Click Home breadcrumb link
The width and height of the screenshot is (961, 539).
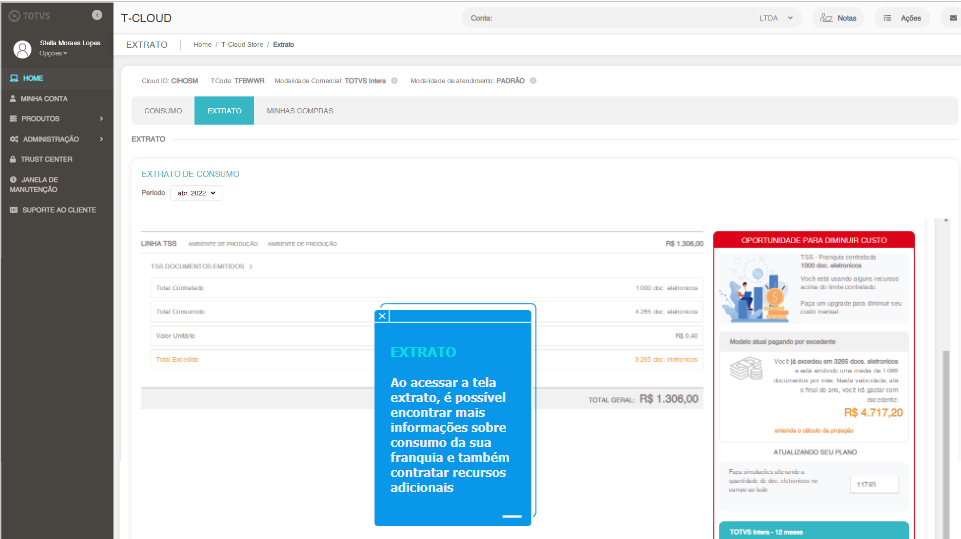click(202, 44)
